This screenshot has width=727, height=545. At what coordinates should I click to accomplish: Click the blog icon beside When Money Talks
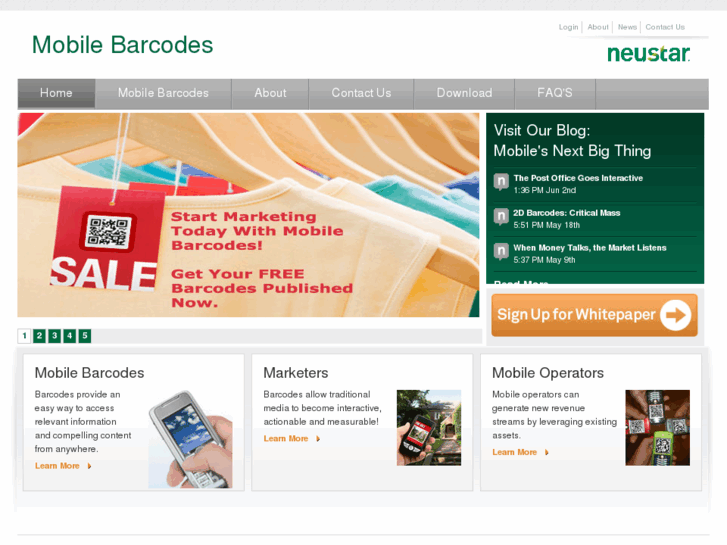click(x=501, y=251)
